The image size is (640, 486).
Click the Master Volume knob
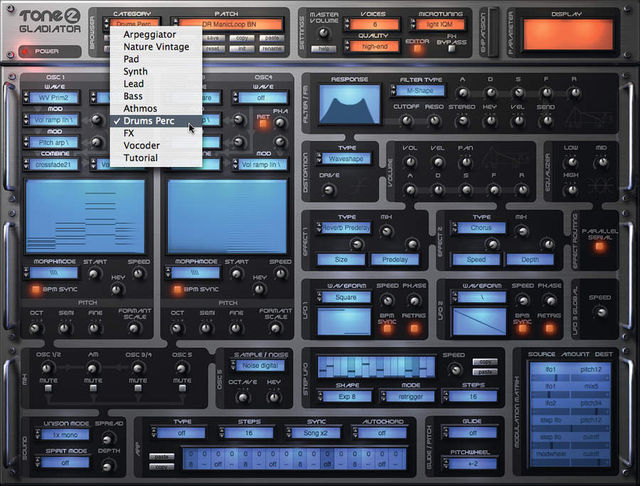[324, 33]
